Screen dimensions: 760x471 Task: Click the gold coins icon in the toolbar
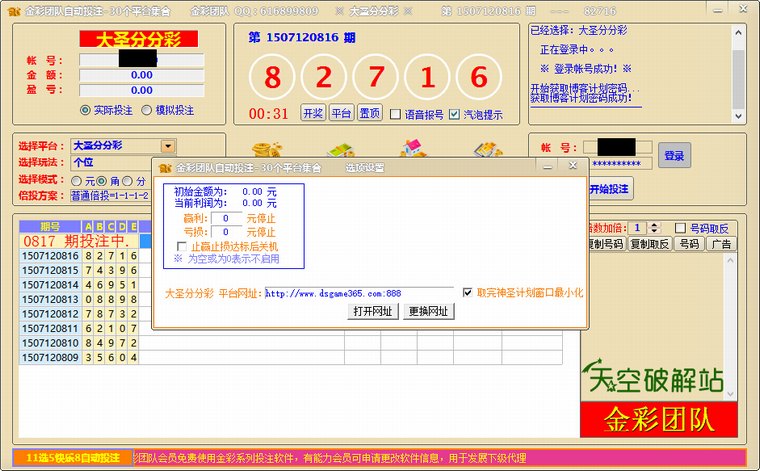264,148
